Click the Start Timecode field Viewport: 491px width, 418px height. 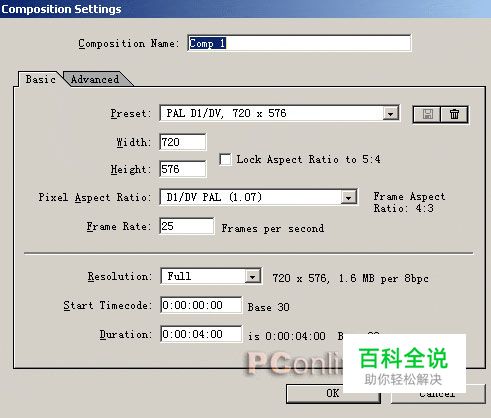201,305
